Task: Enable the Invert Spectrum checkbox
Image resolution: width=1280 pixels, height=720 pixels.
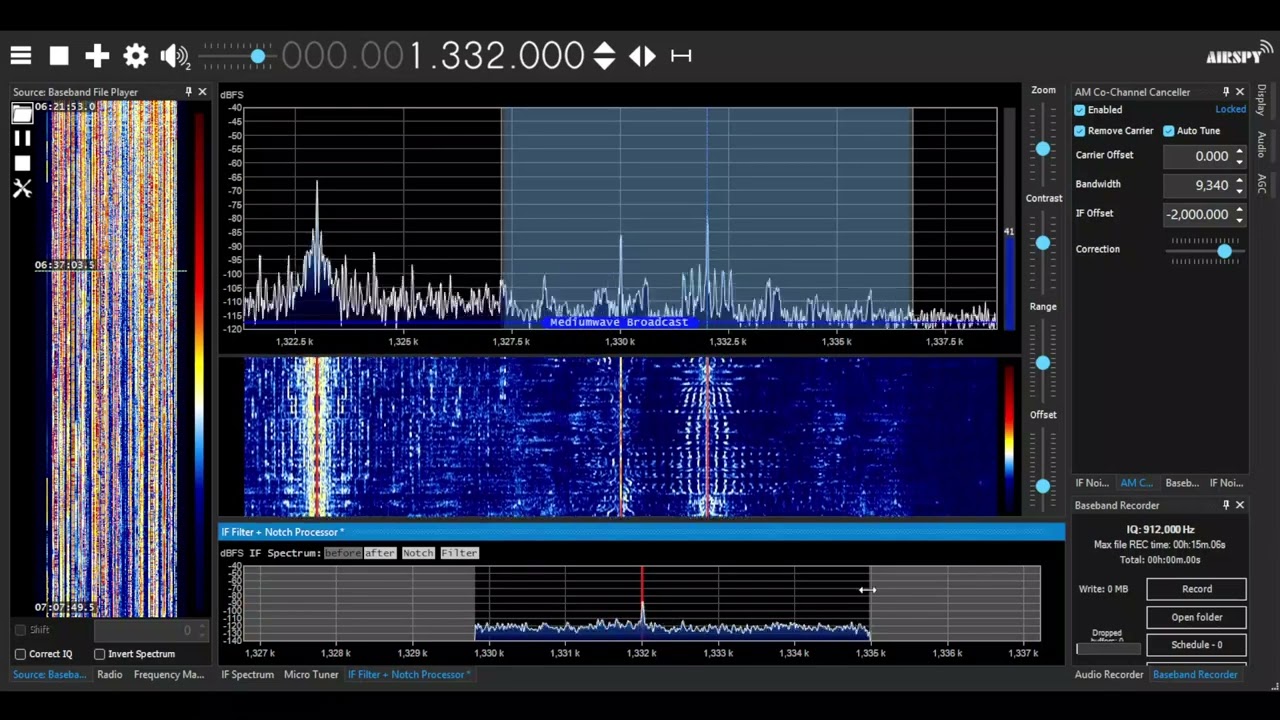Action: [99, 654]
